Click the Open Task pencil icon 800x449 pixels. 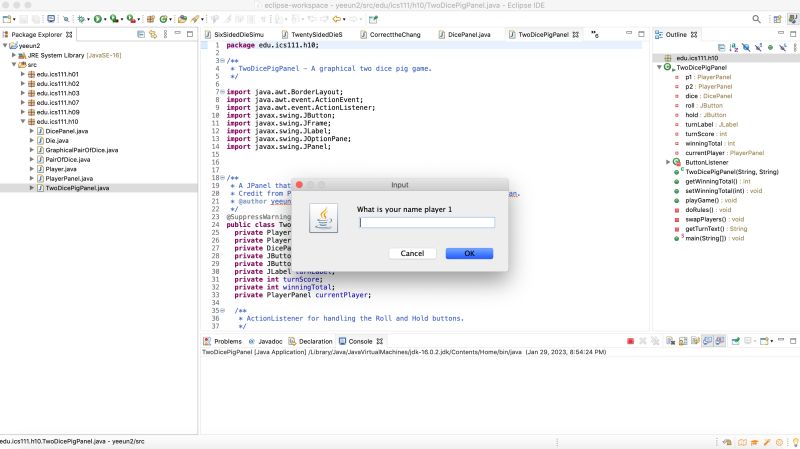coord(195,19)
